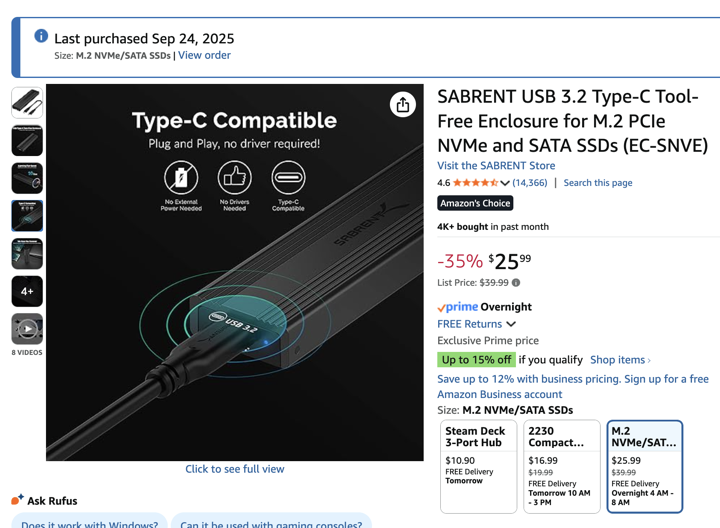Image resolution: width=720 pixels, height=528 pixels.
Task: Open the Shop items chevron link
Action: [620, 360]
